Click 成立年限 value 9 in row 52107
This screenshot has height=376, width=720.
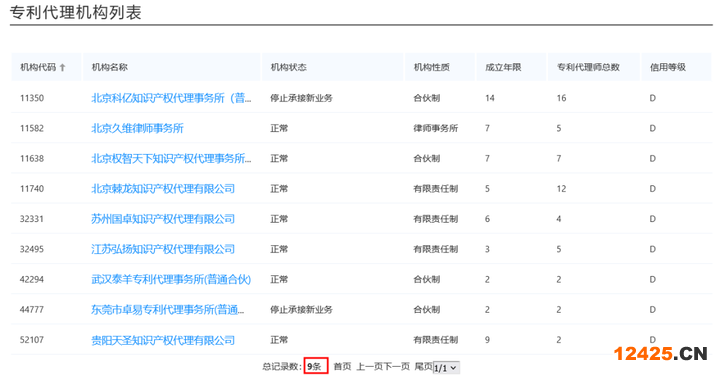coord(487,340)
